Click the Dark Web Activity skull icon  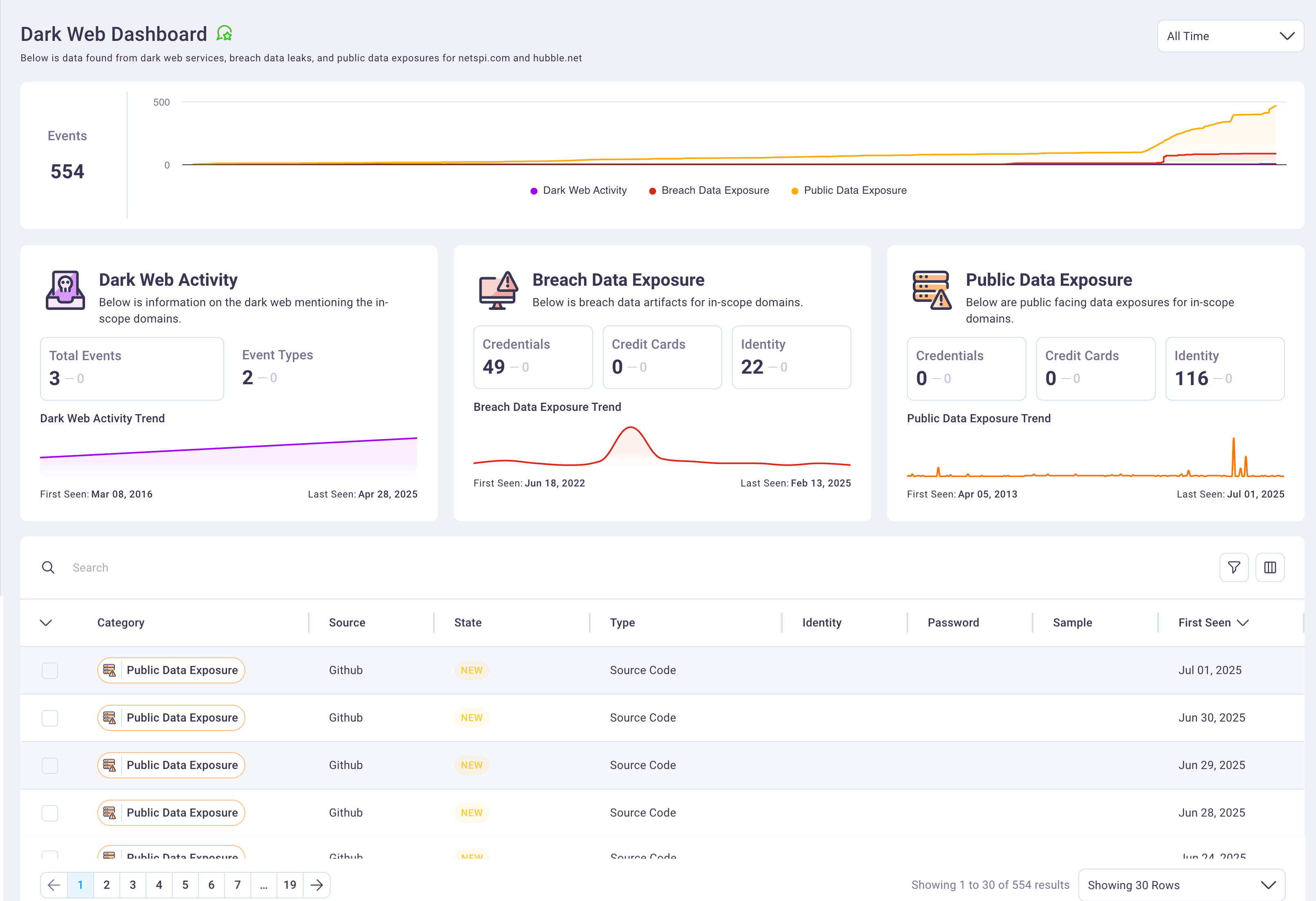coord(65,290)
